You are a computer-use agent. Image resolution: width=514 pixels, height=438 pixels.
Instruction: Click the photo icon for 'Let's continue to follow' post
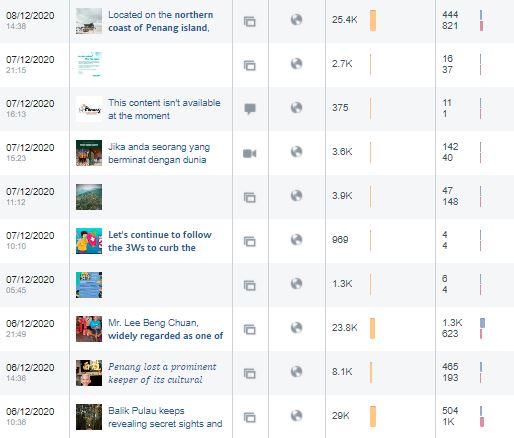point(250,241)
